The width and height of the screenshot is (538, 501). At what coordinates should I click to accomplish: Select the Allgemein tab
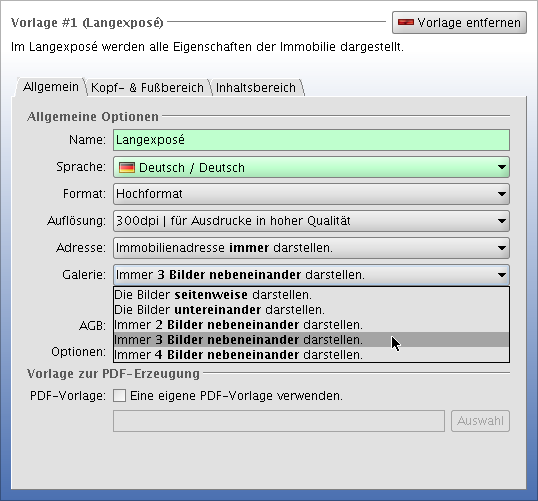[x=51, y=87]
